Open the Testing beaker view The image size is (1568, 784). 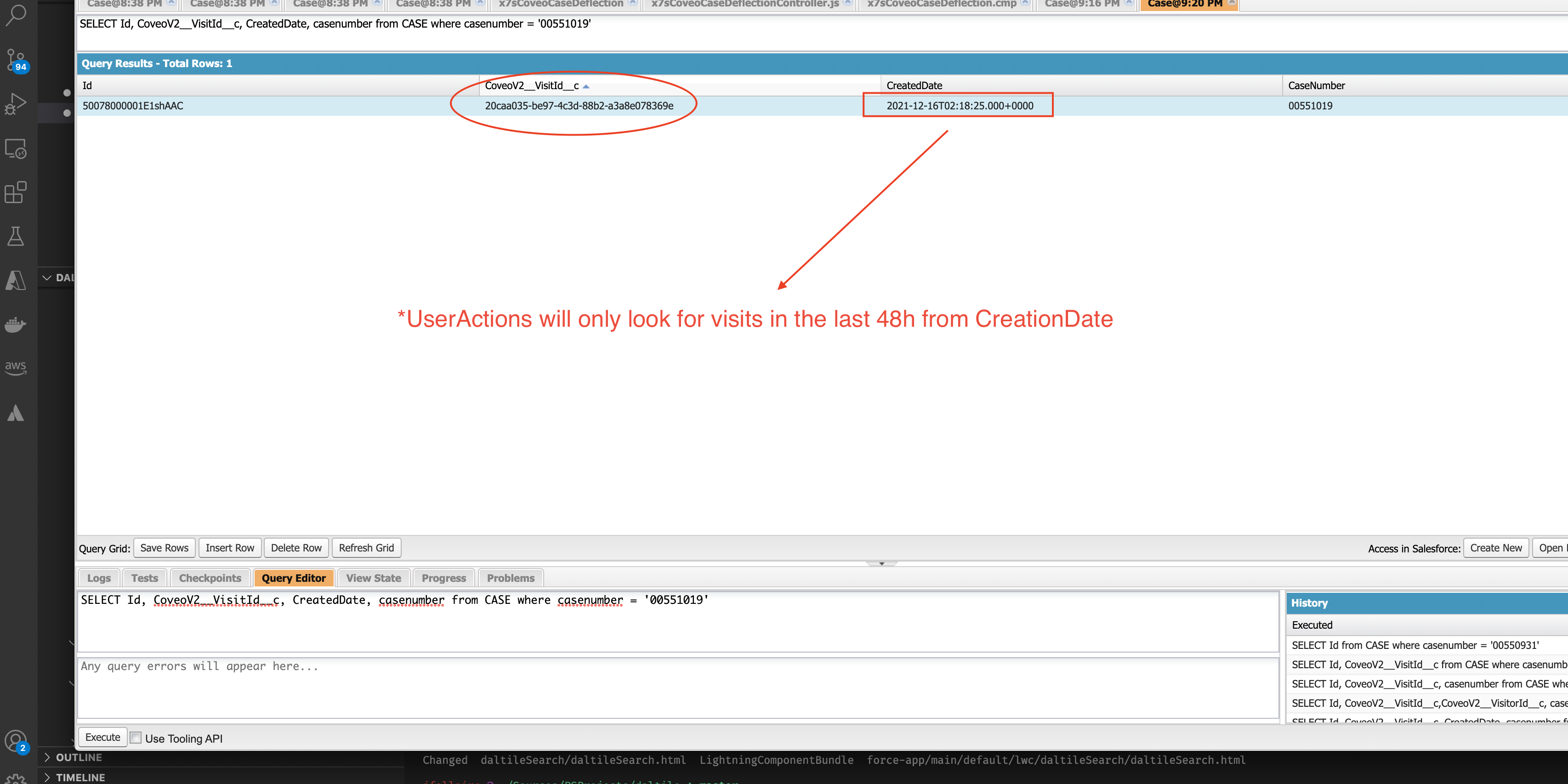[16, 236]
